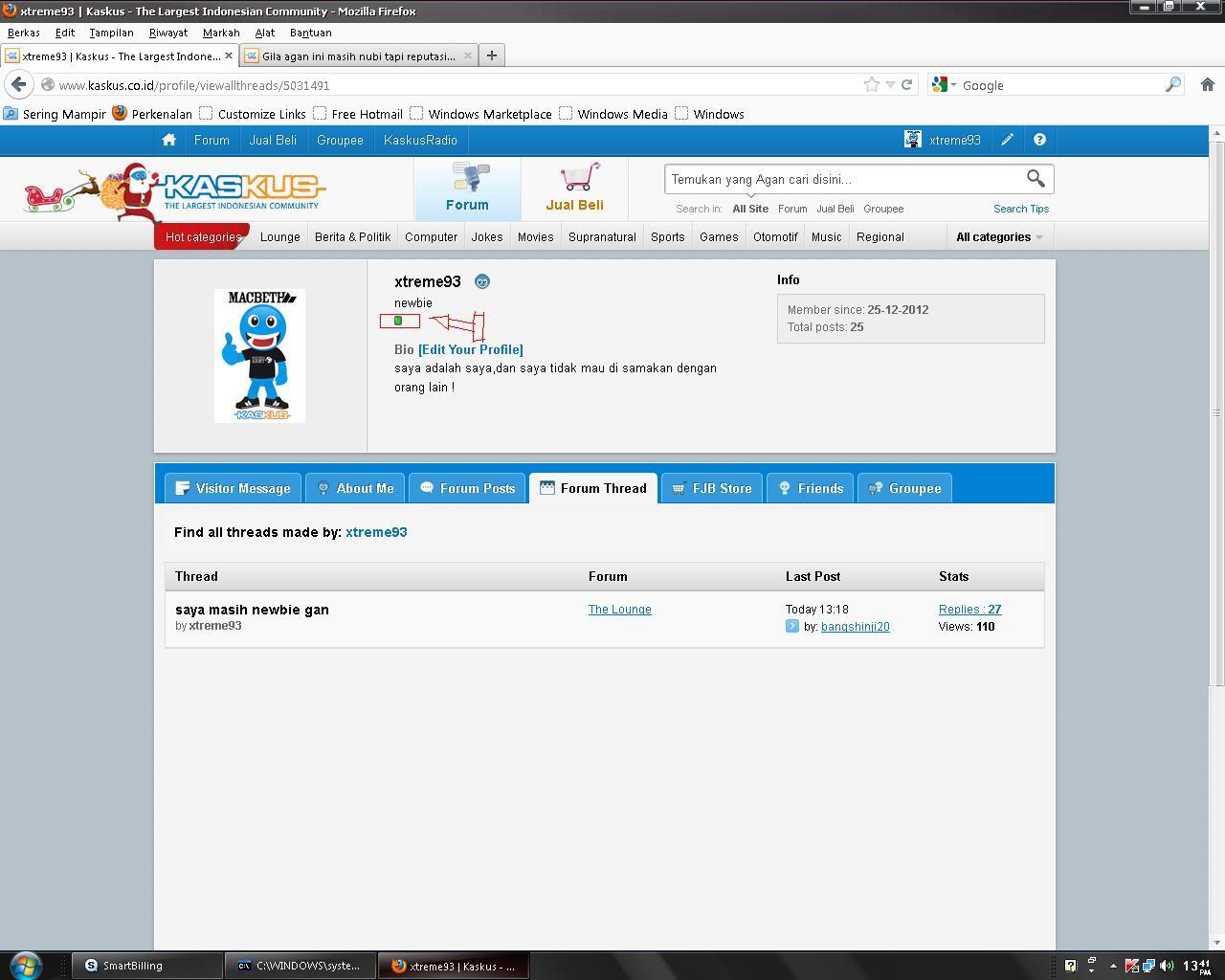Image resolution: width=1225 pixels, height=980 pixels.
Task: Switch to the About Me tab
Action: (355, 488)
